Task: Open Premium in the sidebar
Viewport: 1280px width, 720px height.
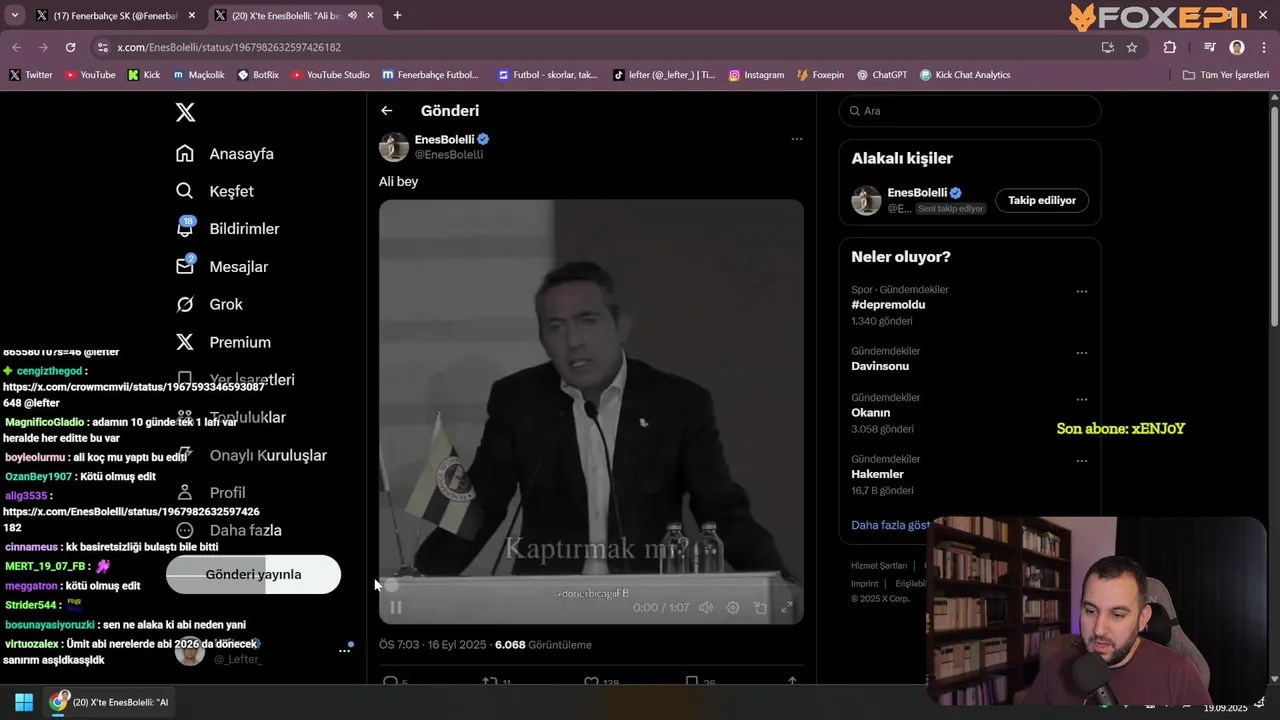Action: (223, 342)
